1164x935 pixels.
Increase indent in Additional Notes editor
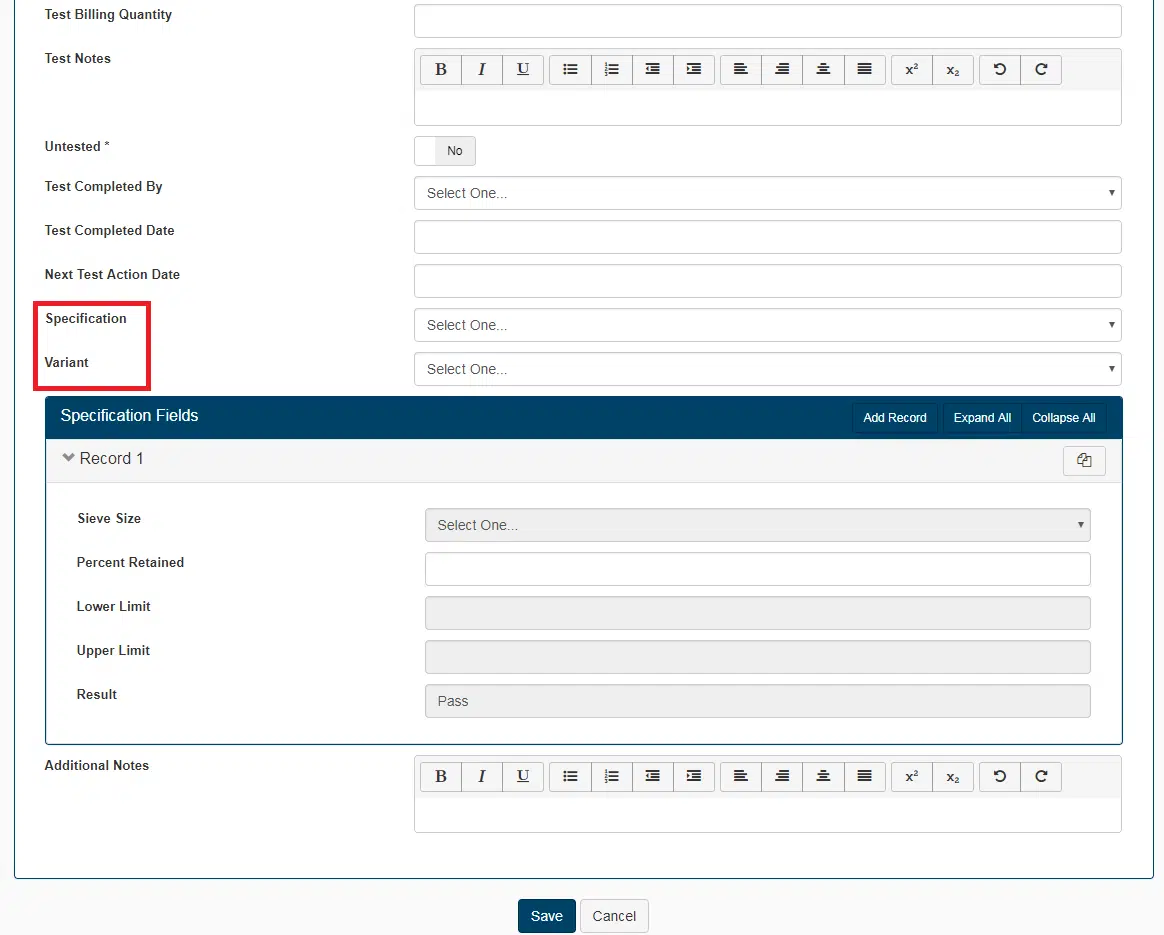(x=693, y=777)
